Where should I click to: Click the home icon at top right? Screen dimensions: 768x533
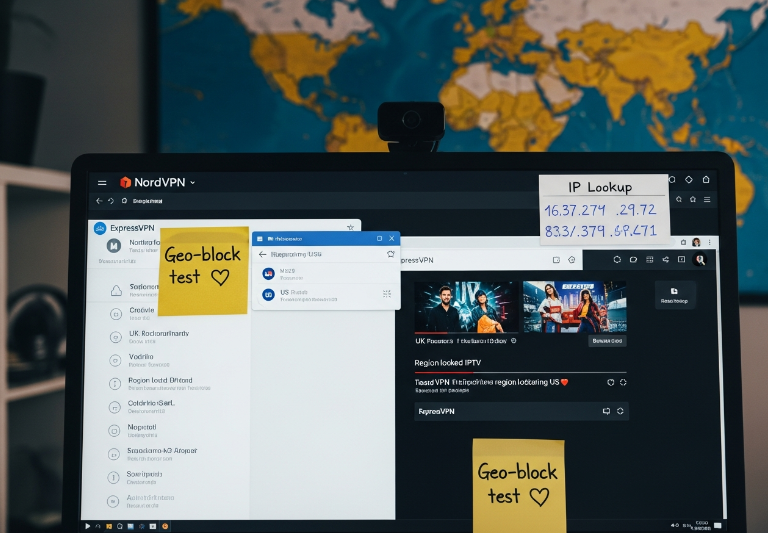point(706,180)
